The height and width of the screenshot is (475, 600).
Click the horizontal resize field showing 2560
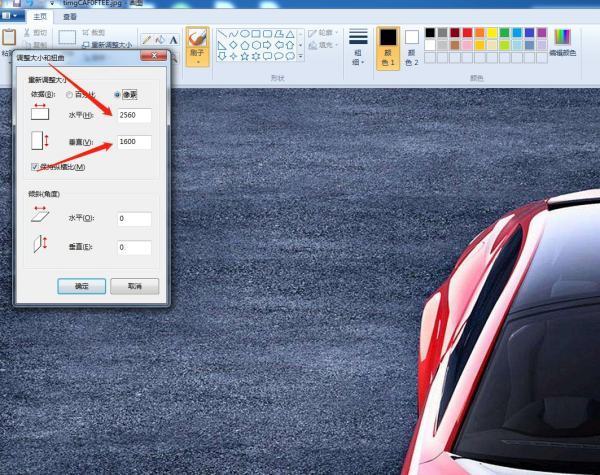[x=133, y=115]
